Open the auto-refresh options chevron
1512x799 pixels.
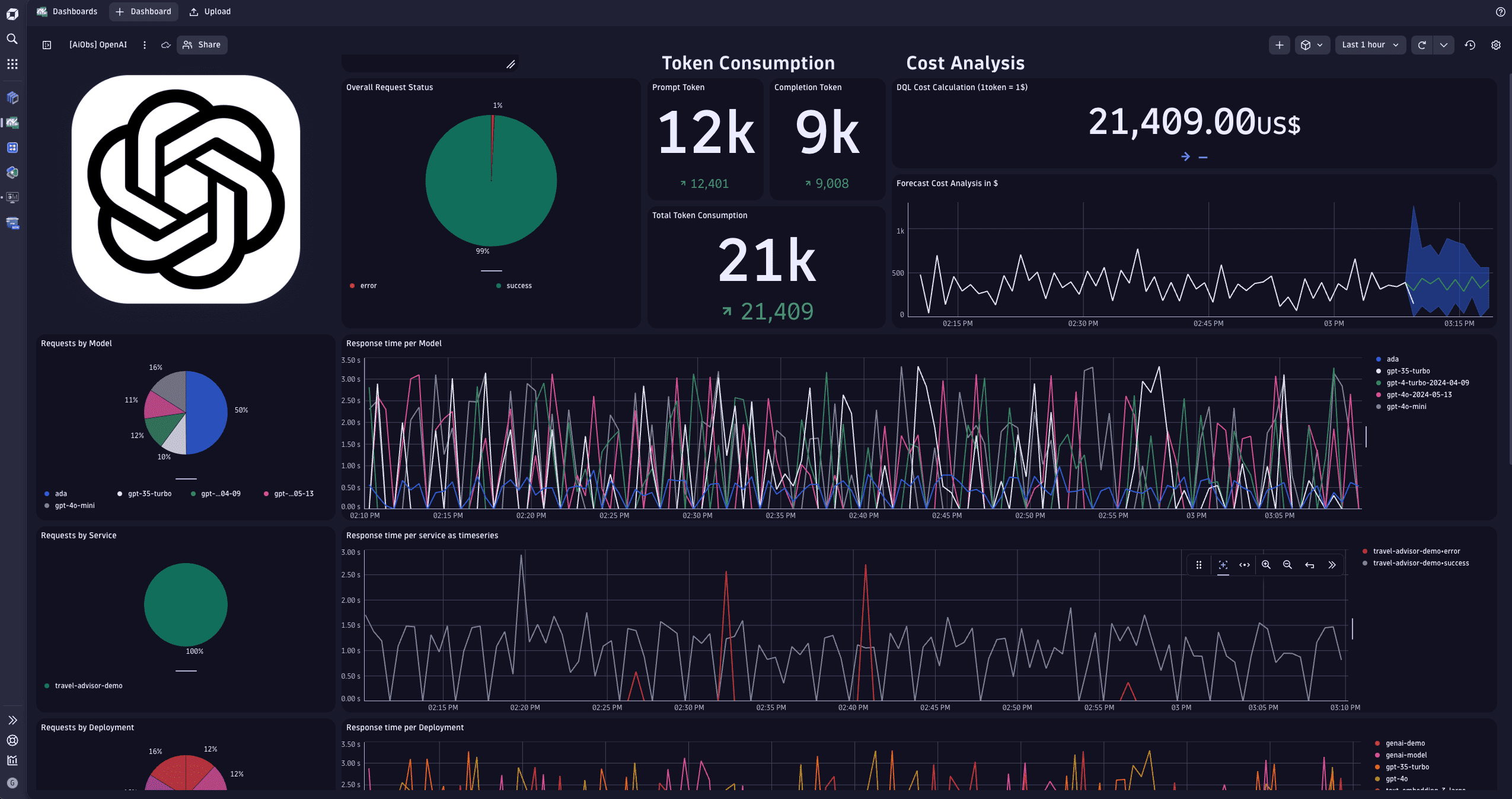coord(1443,45)
